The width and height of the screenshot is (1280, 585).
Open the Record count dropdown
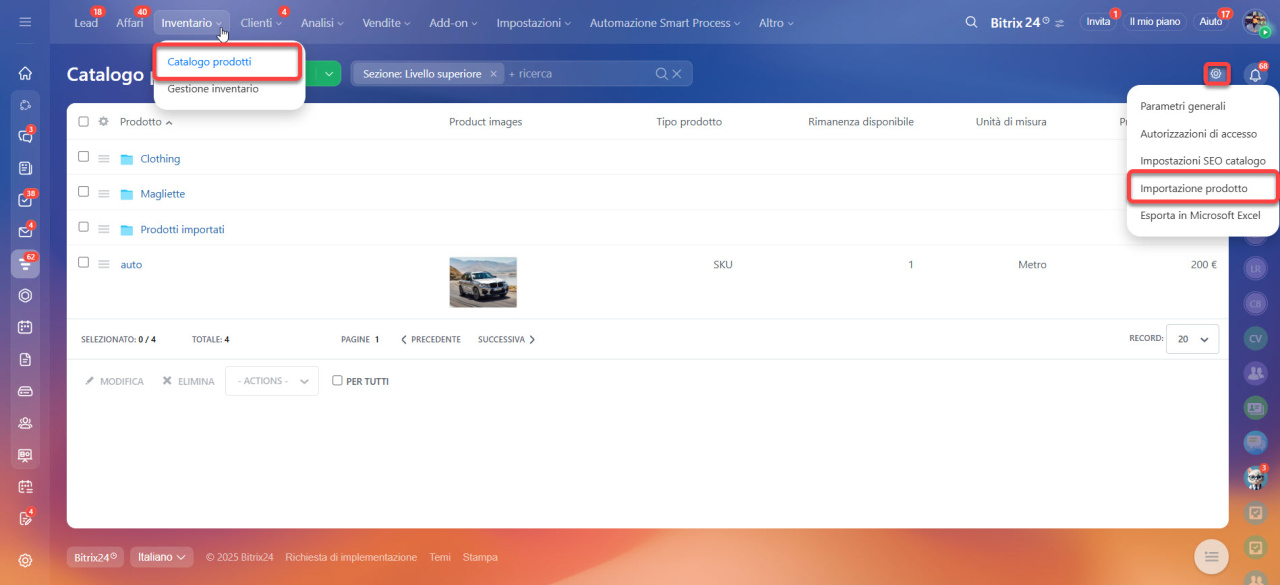click(x=1192, y=339)
